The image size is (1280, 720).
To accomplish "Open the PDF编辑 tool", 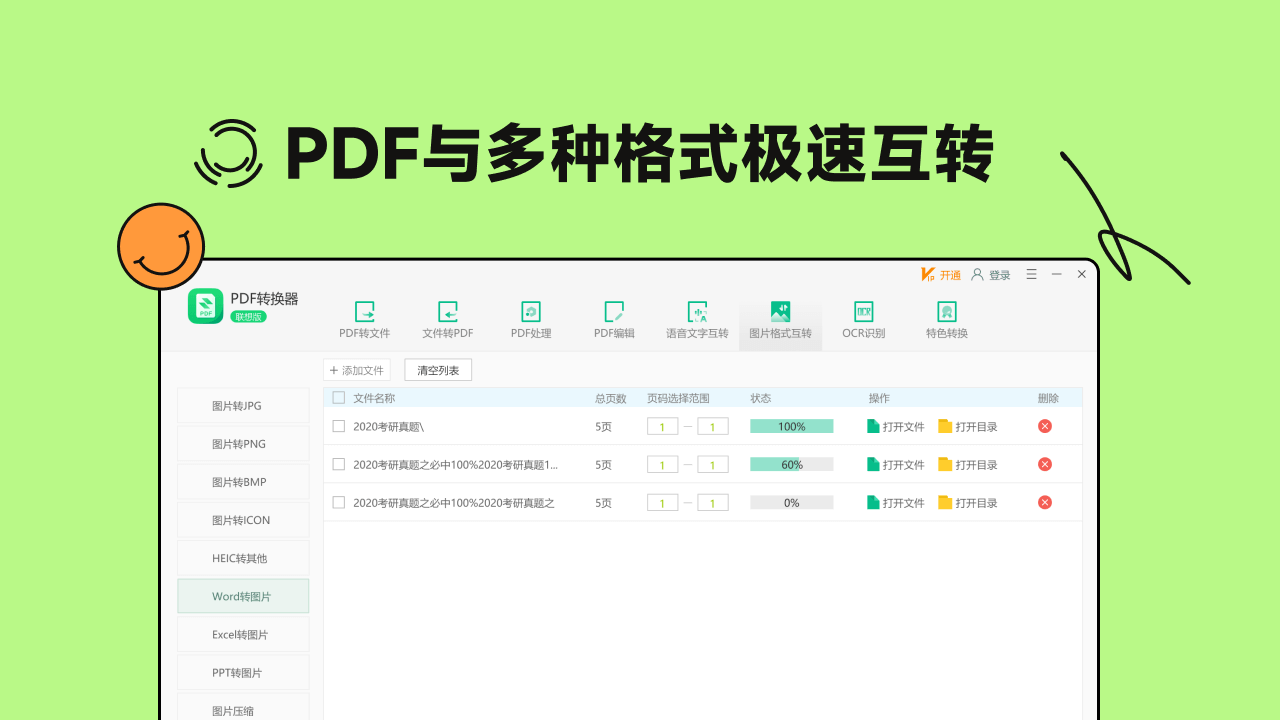I will 614,320.
